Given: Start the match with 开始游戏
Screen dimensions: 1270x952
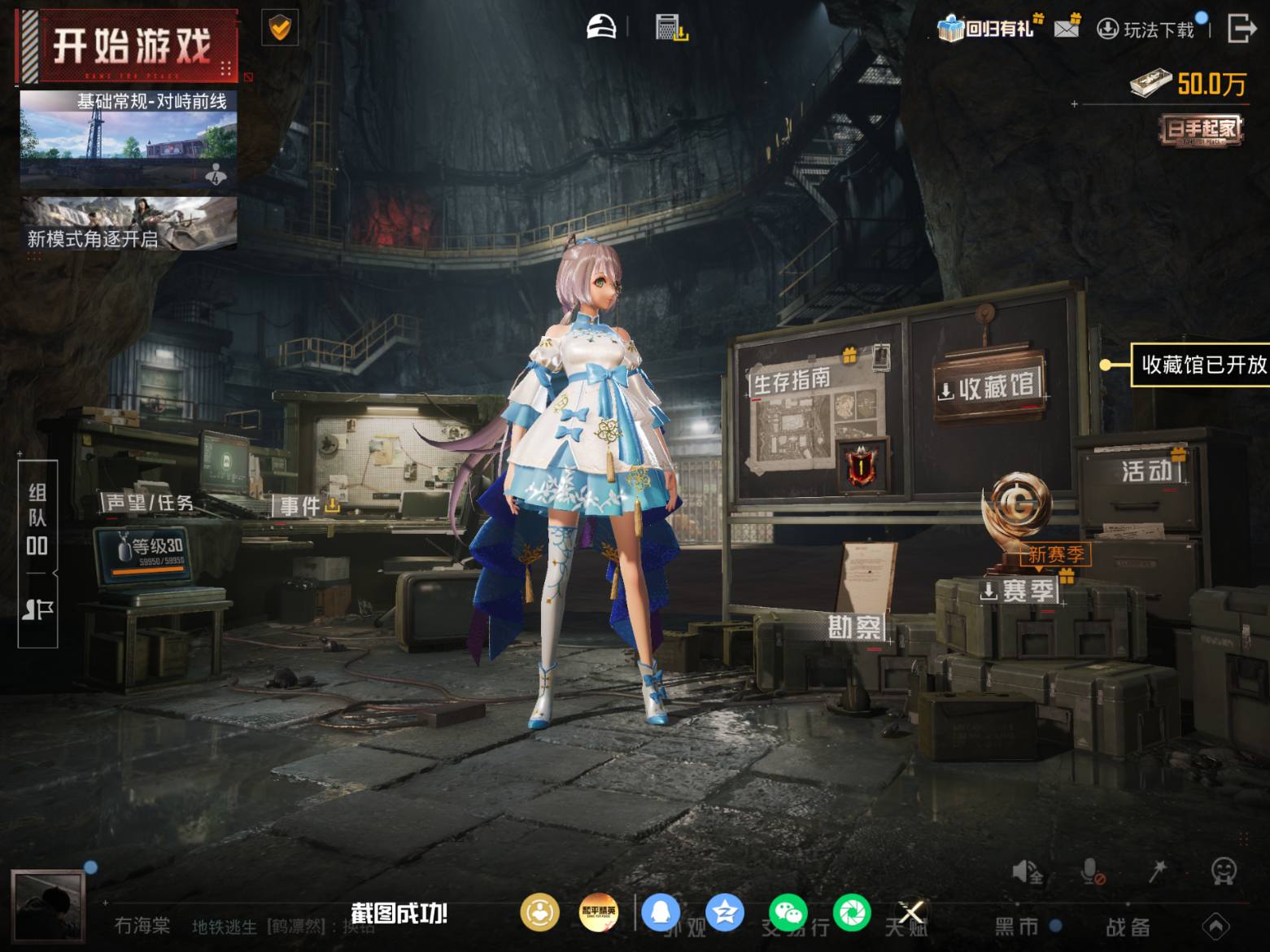Looking at the screenshot, I should coord(129,46).
